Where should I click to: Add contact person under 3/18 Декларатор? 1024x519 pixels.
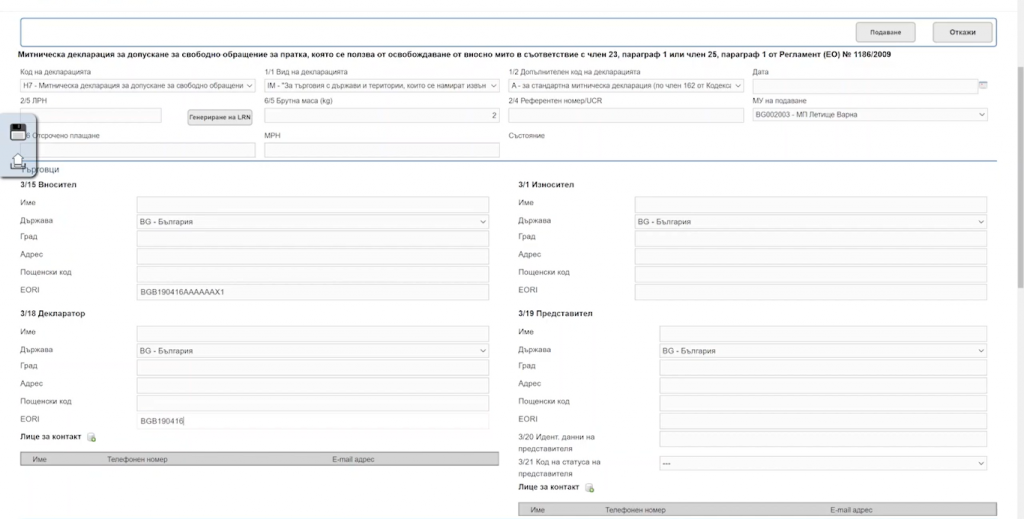click(91, 438)
